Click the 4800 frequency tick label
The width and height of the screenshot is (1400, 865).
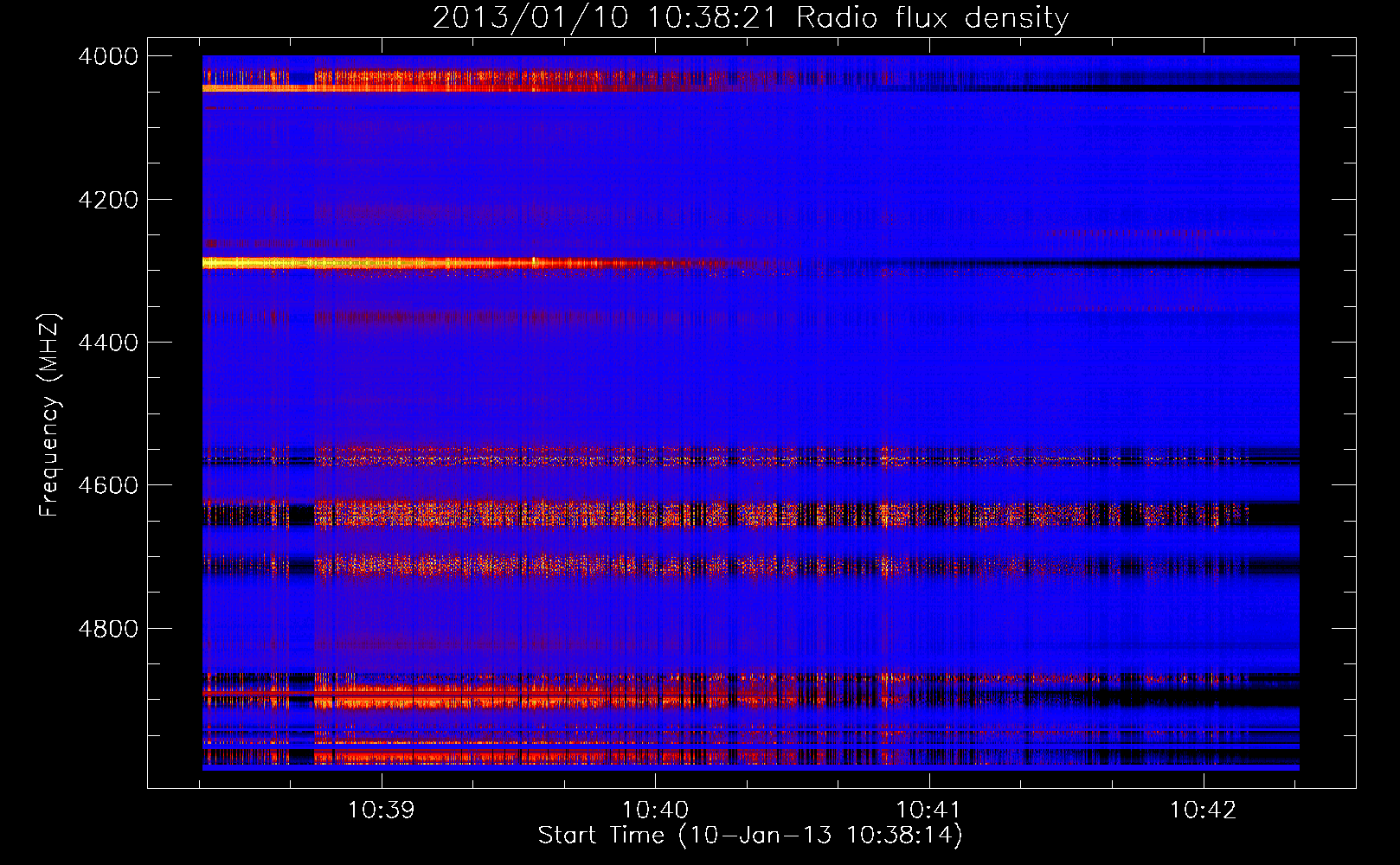[108, 629]
